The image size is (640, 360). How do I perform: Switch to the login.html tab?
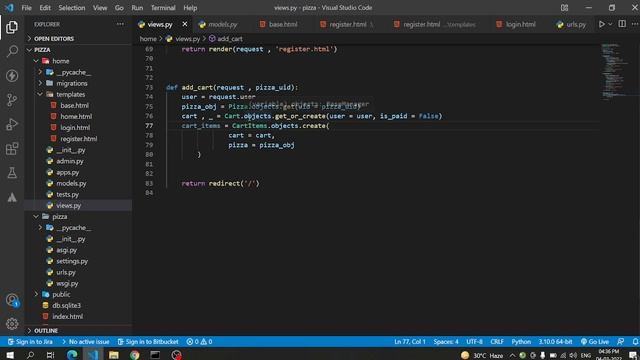520,24
